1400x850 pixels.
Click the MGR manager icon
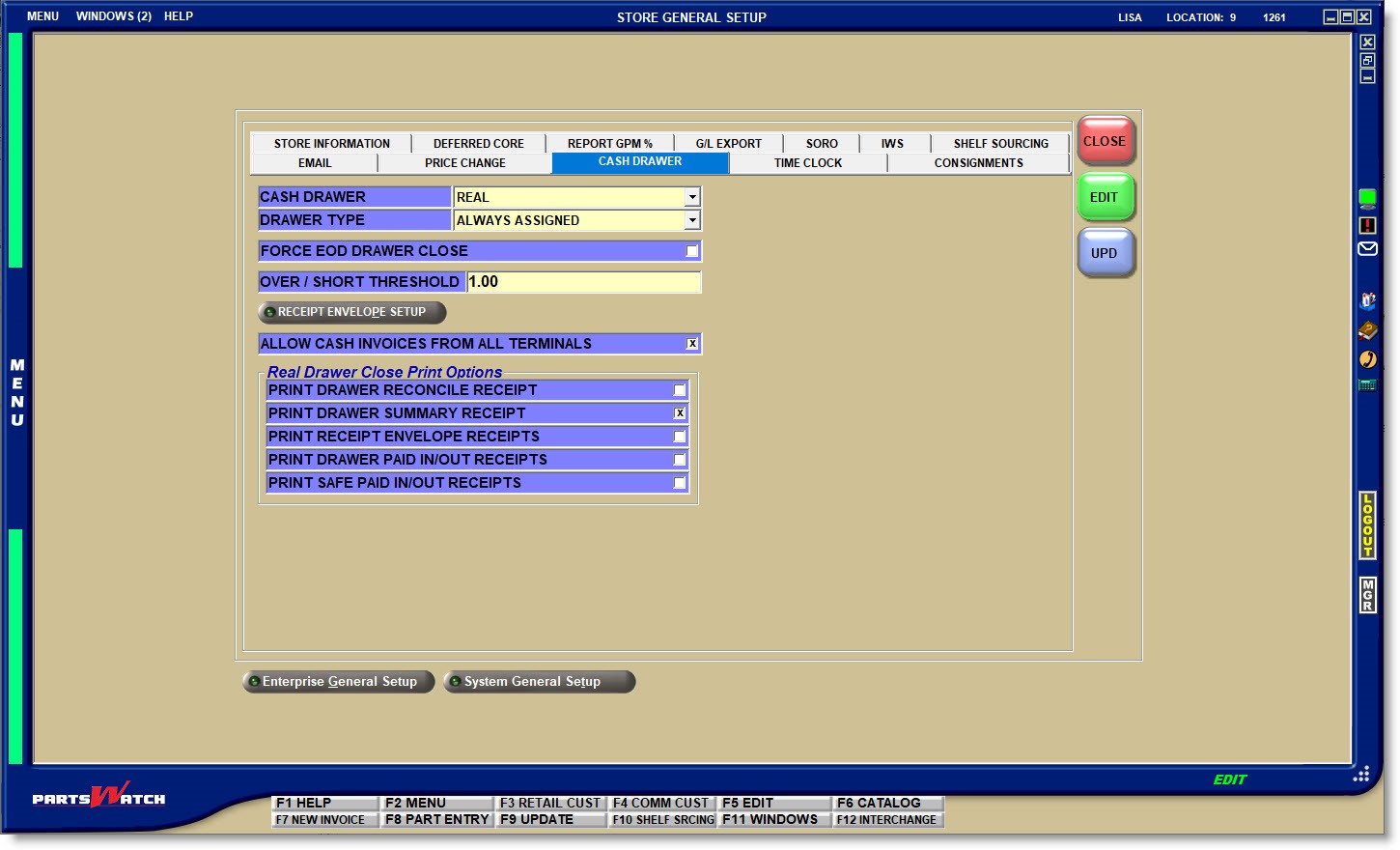click(1367, 595)
